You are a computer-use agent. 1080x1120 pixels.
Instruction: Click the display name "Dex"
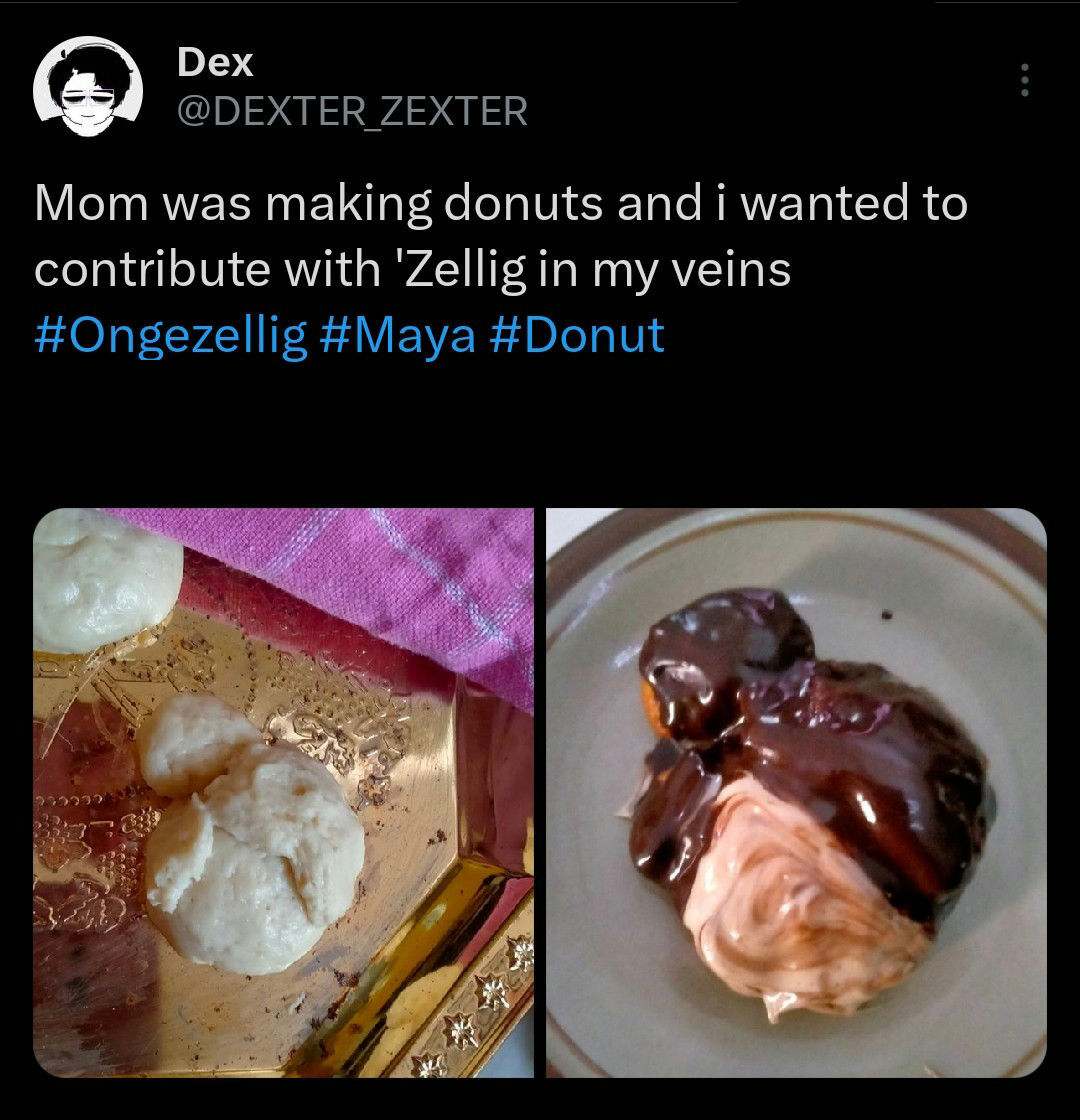[215, 63]
